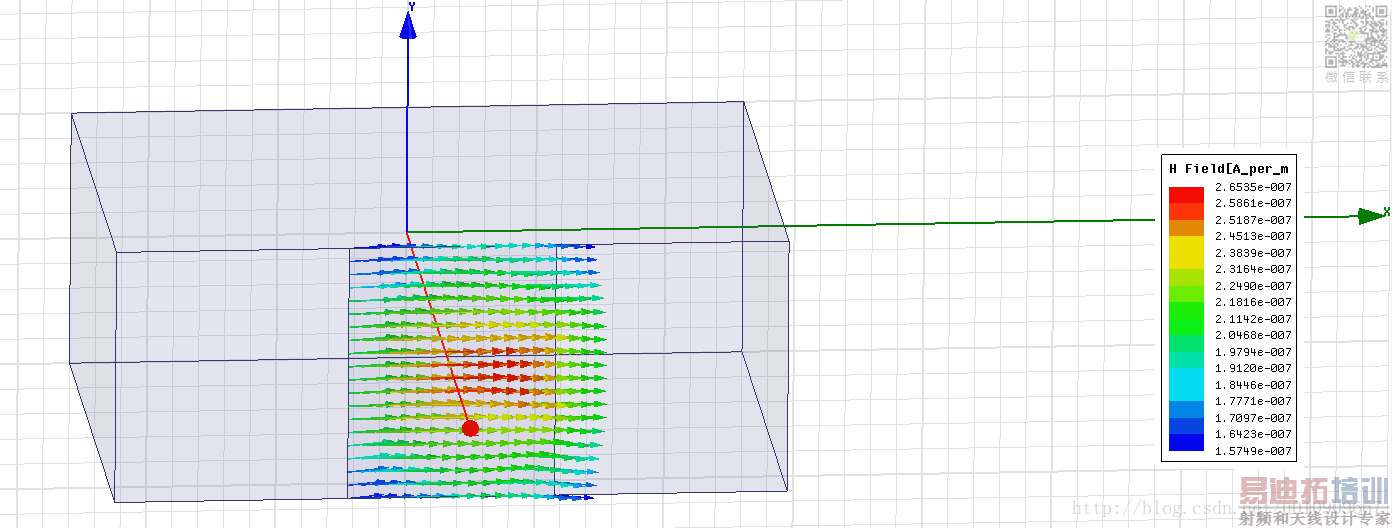Screen dimensions: 1393x528
Task: Click the H Field legend title
Action: pos(1227,169)
